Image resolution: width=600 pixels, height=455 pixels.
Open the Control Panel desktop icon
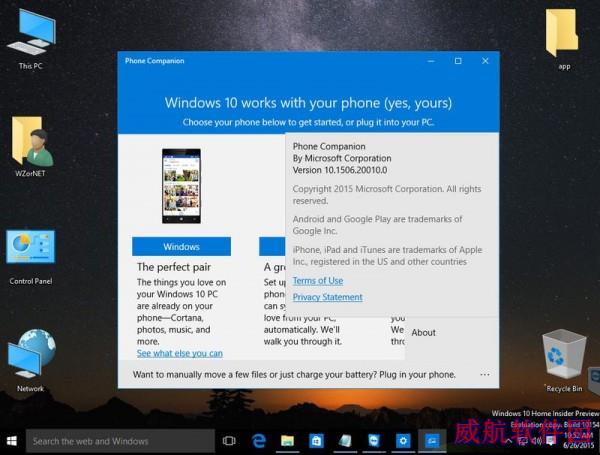point(31,257)
